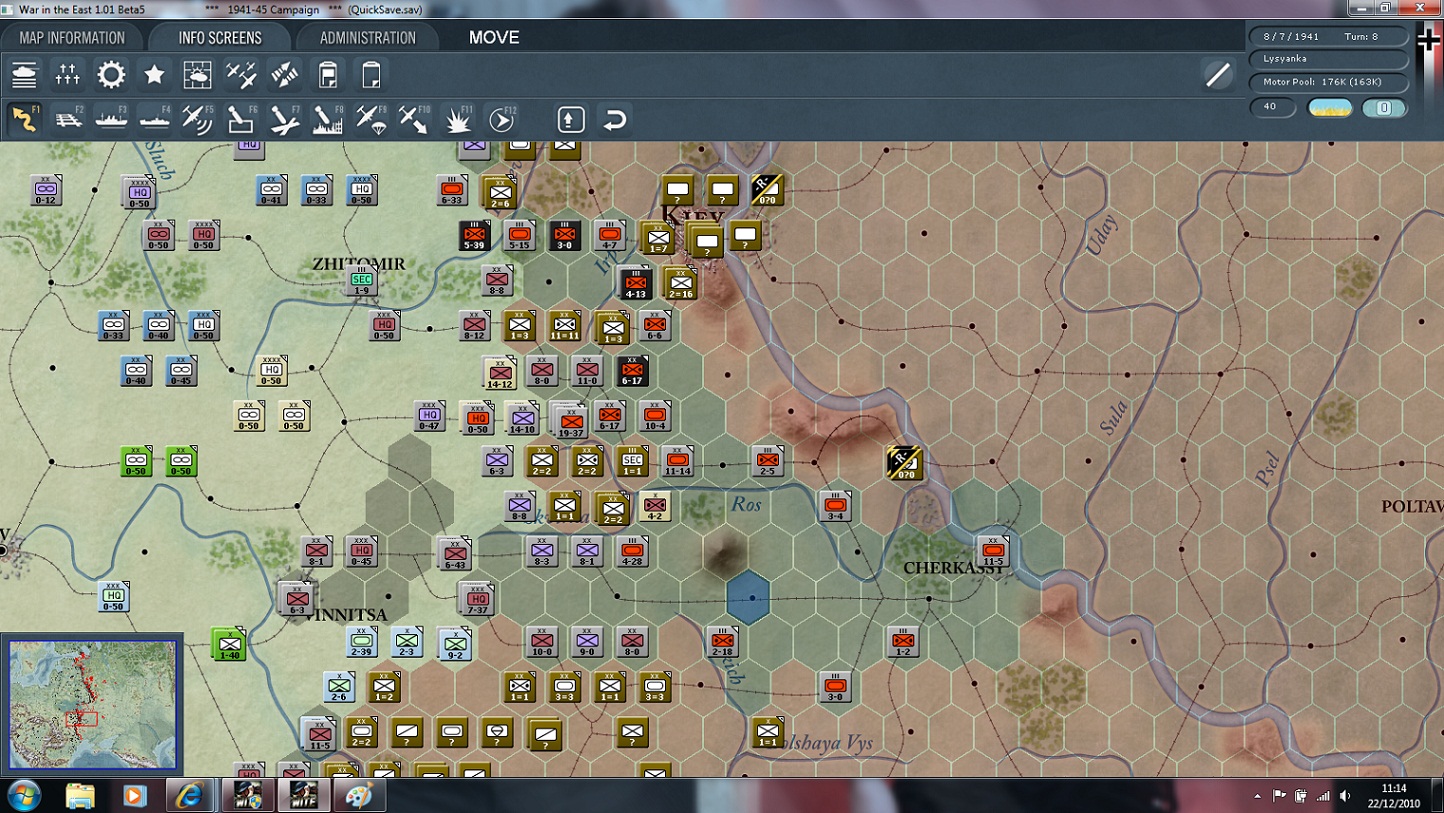Show the losses screen with crosses icon

[67, 75]
